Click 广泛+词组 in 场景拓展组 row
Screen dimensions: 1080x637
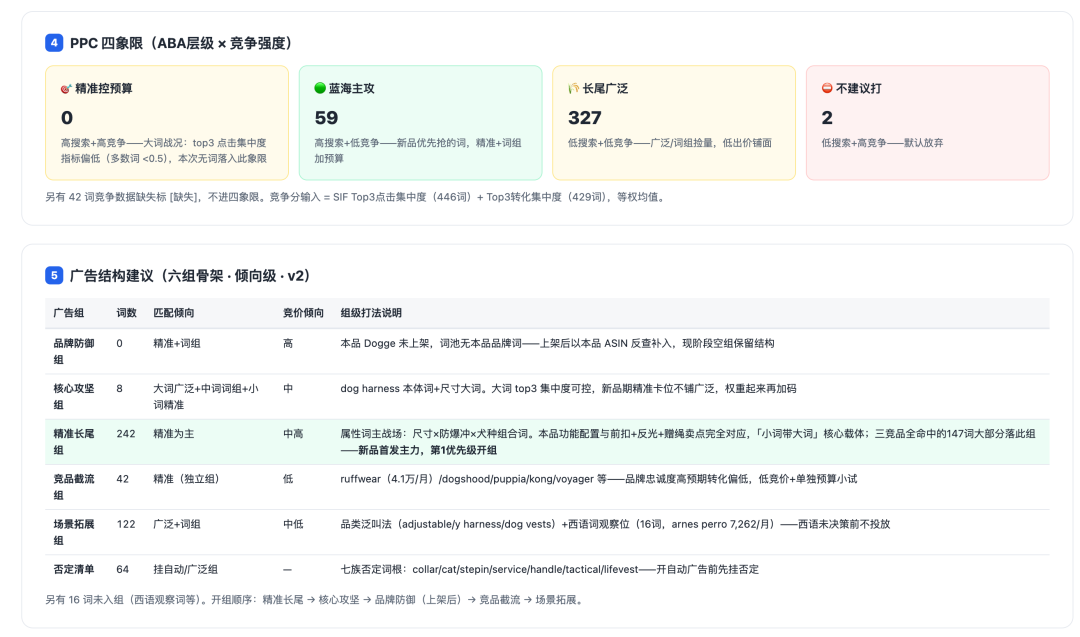coord(177,524)
